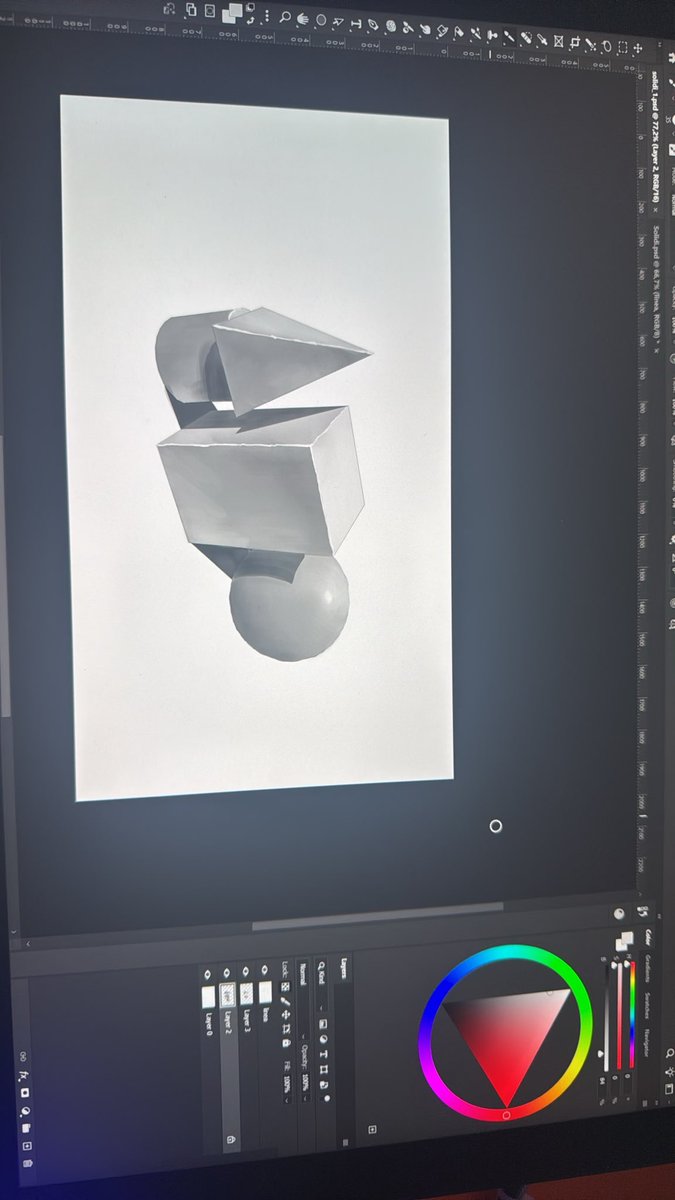Select the Hand tool
Screen dimensions: 675x1200
point(302,18)
